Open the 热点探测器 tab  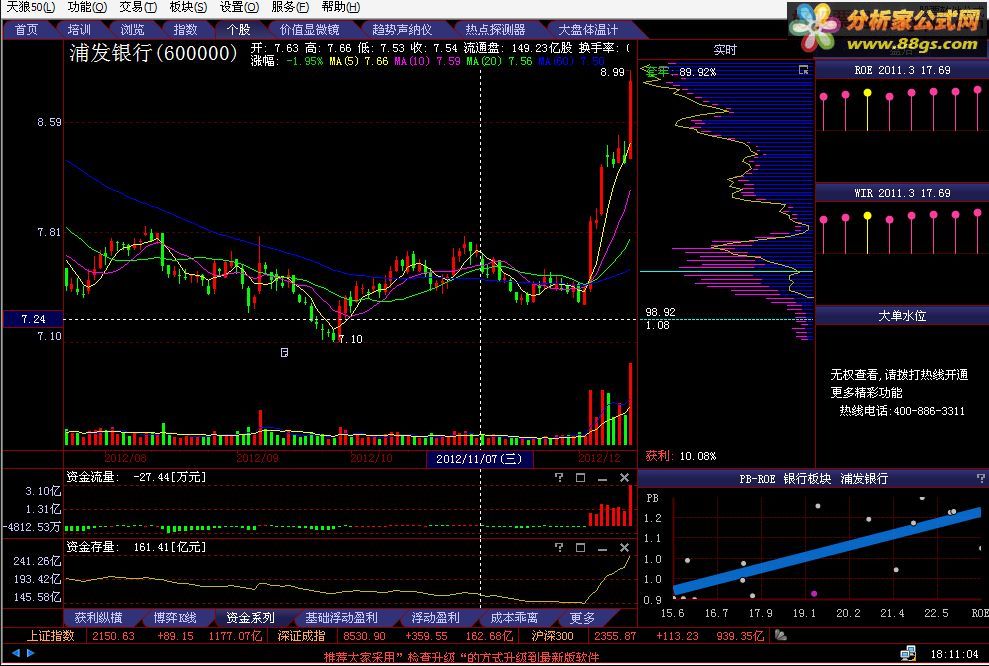point(495,30)
